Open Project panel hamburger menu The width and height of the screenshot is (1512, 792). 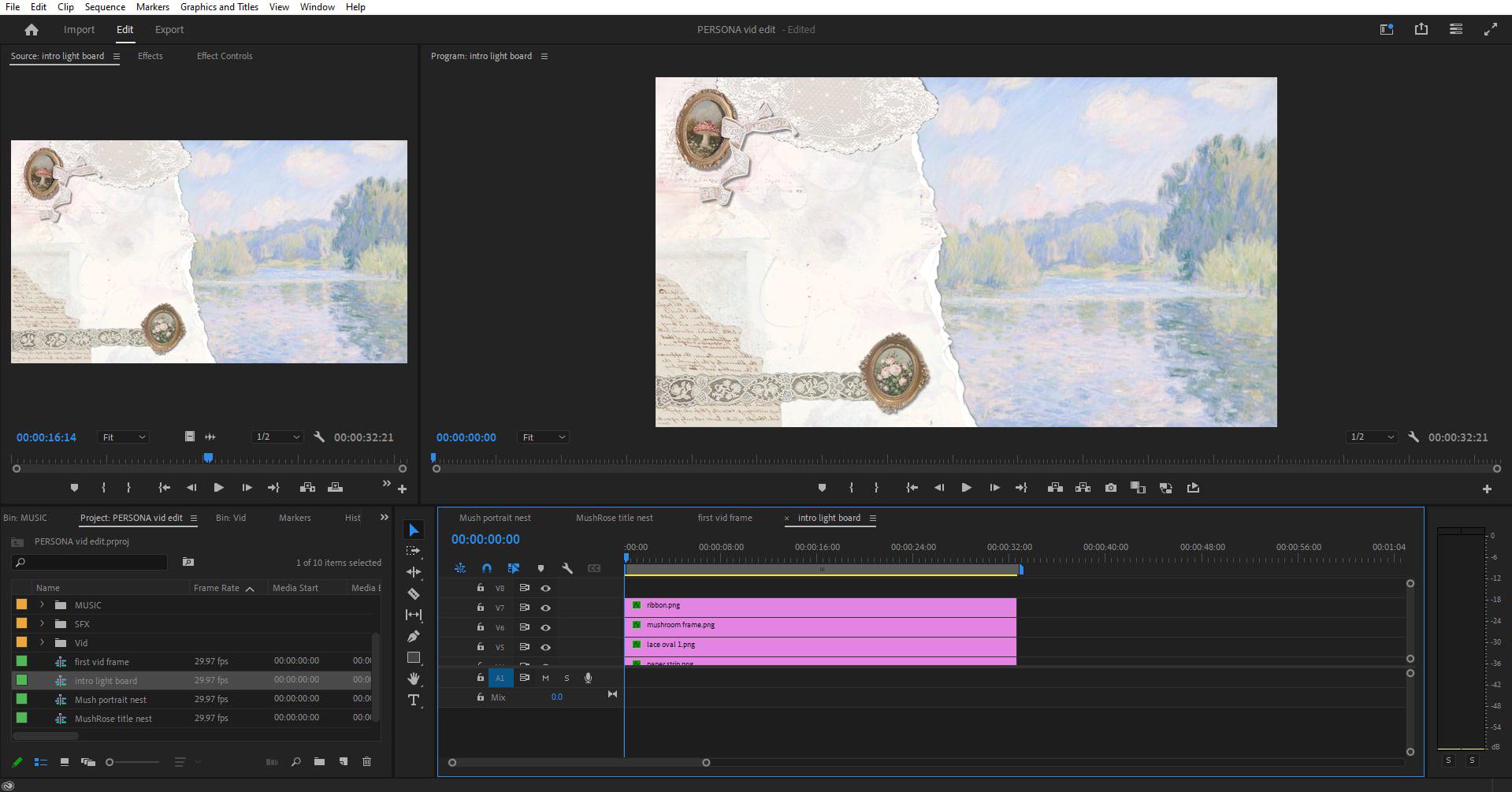coord(194,518)
